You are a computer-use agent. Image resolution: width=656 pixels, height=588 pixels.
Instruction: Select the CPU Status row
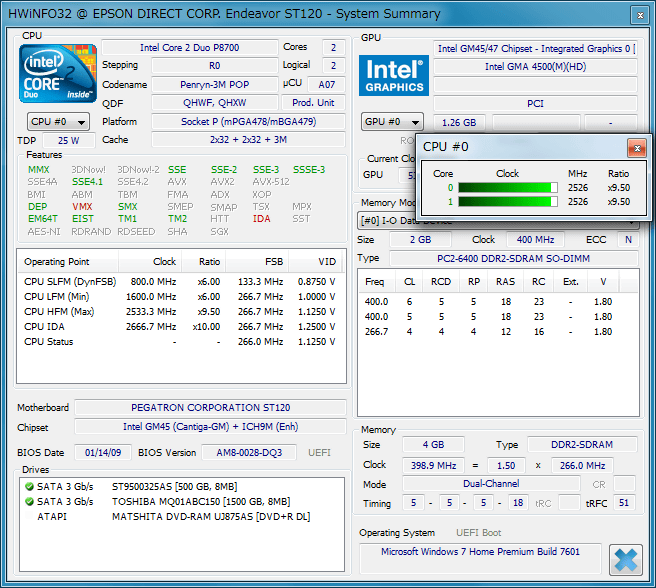pyautogui.click(x=180, y=342)
